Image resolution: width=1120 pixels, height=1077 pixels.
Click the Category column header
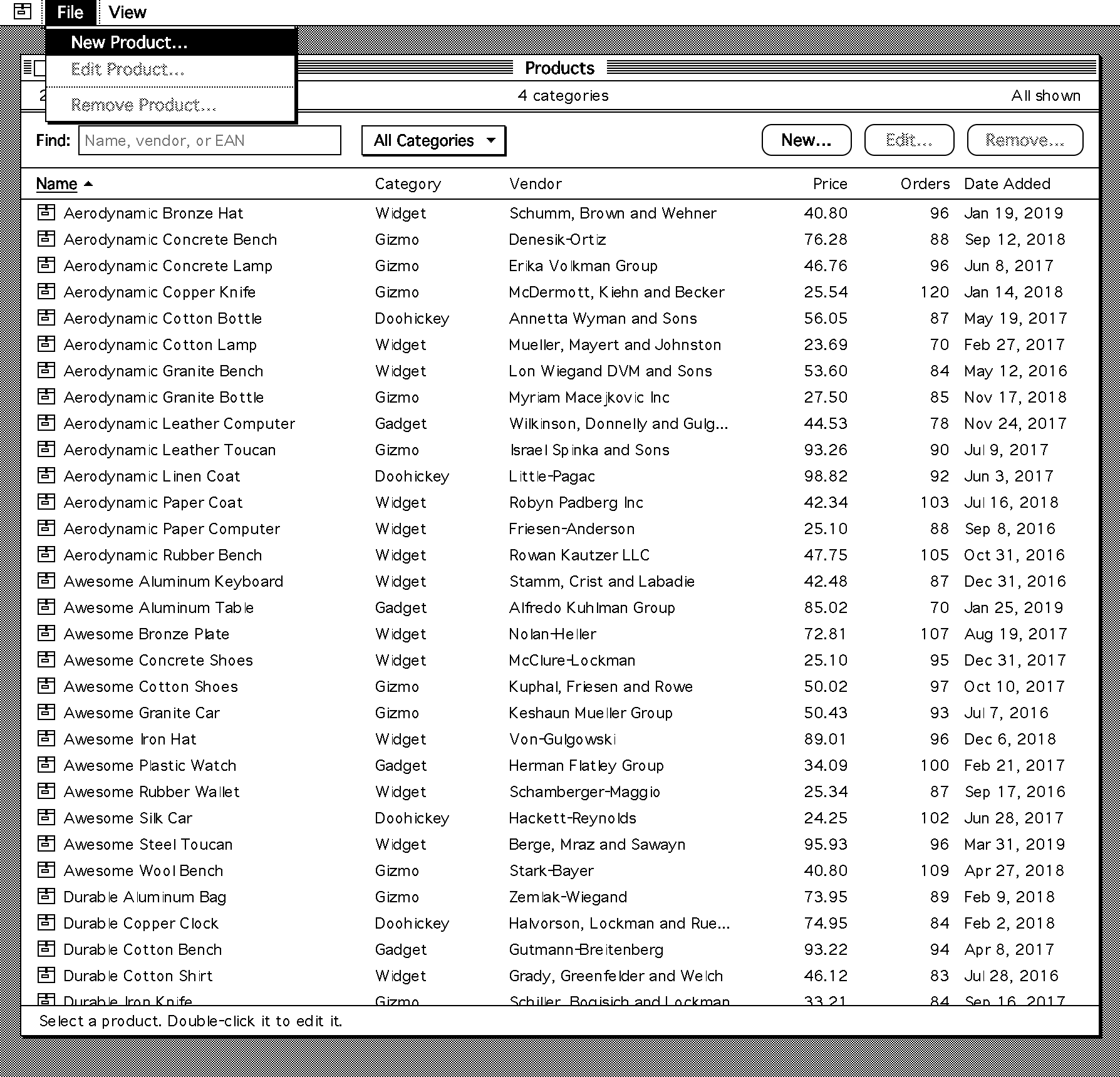(408, 183)
